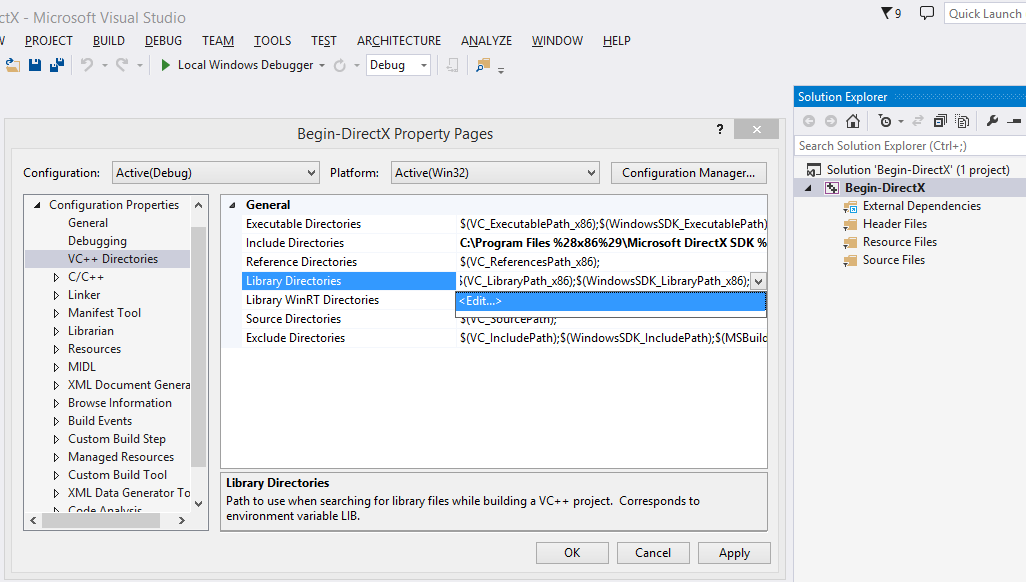
Task: Click the Cancel button
Action: 653,553
